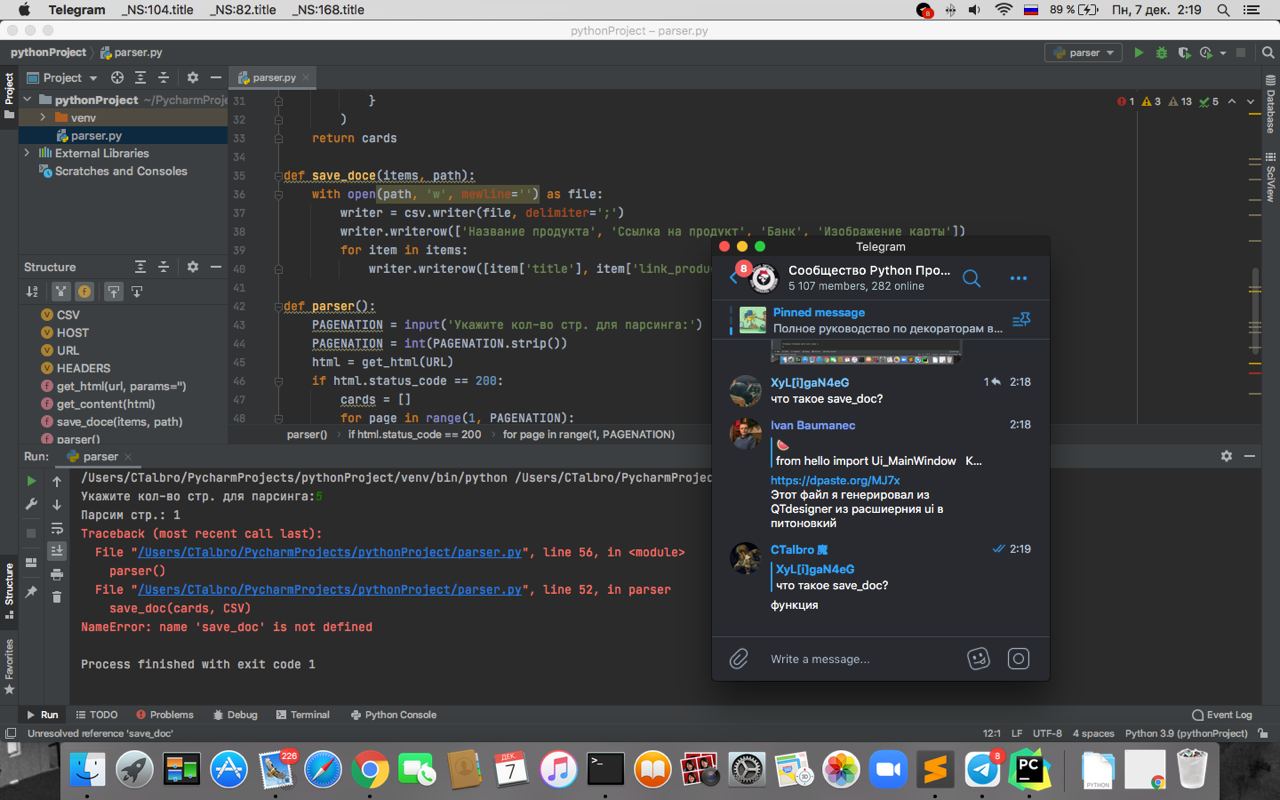The image size is (1280, 800).
Task: Go back to Telegram chat list
Action: 734,278
